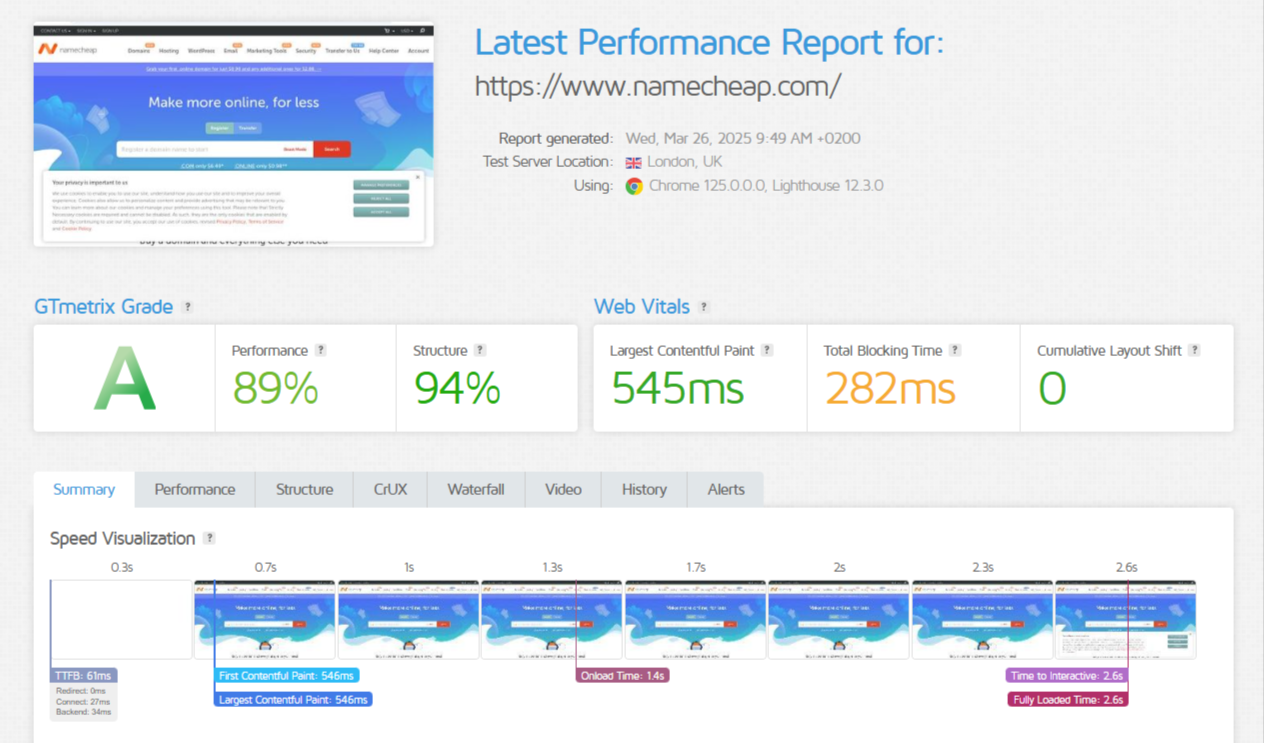Image resolution: width=1264 pixels, height=743 pixels.
Task: Click Time to Interactive: 2.6s marker
Action: click(x=1067, y=676)
